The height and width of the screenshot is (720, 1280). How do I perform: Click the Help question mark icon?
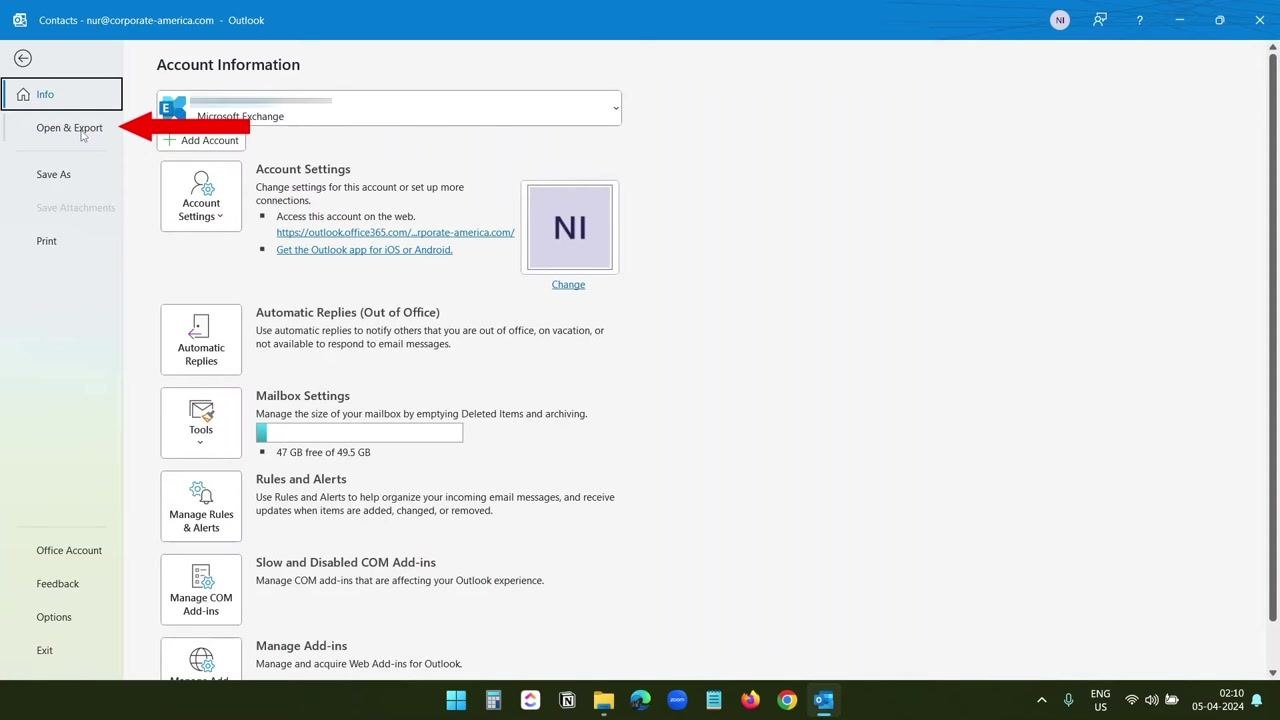click(x=1139, y=20)
